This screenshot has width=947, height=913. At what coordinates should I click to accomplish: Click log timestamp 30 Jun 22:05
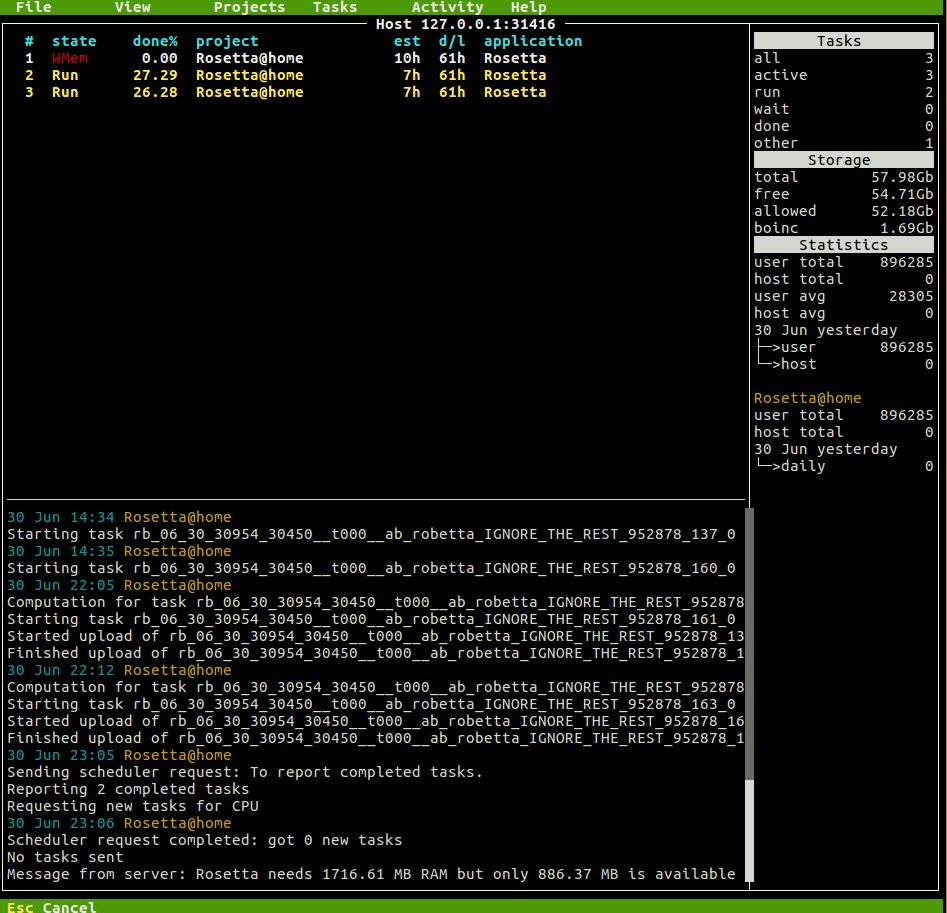[x=60, y=585]
